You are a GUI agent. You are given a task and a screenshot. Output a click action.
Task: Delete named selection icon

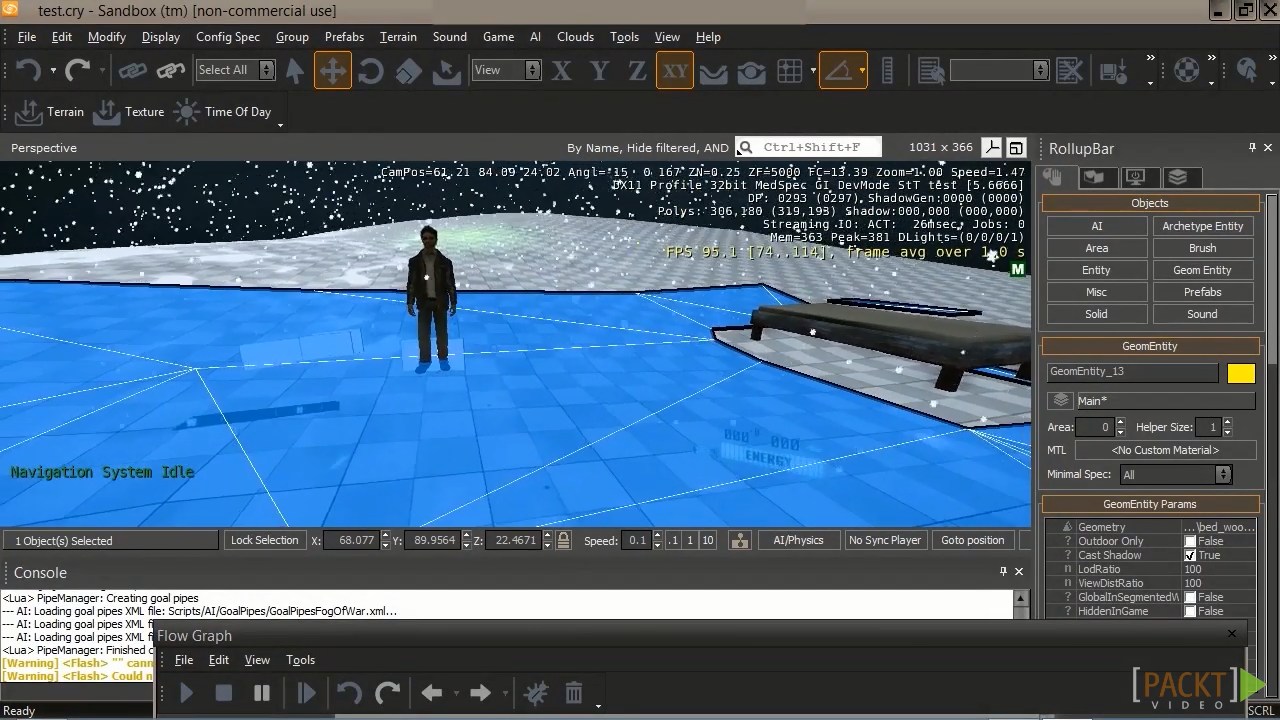[1070, 71]
